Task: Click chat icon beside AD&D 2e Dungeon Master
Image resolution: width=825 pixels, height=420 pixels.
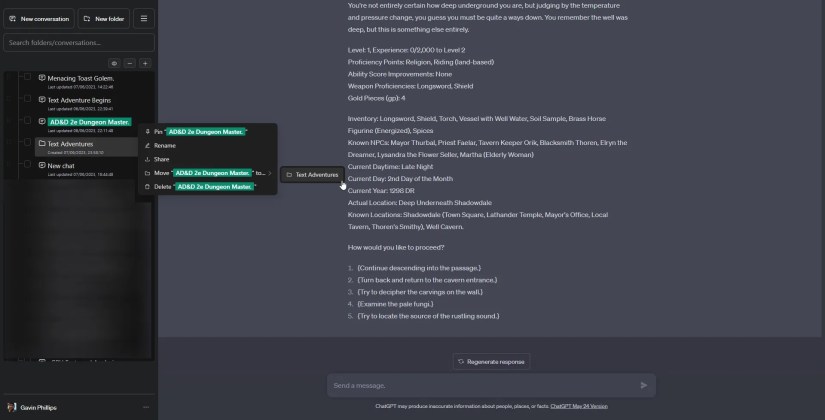Action: click(x=42, y=122)
